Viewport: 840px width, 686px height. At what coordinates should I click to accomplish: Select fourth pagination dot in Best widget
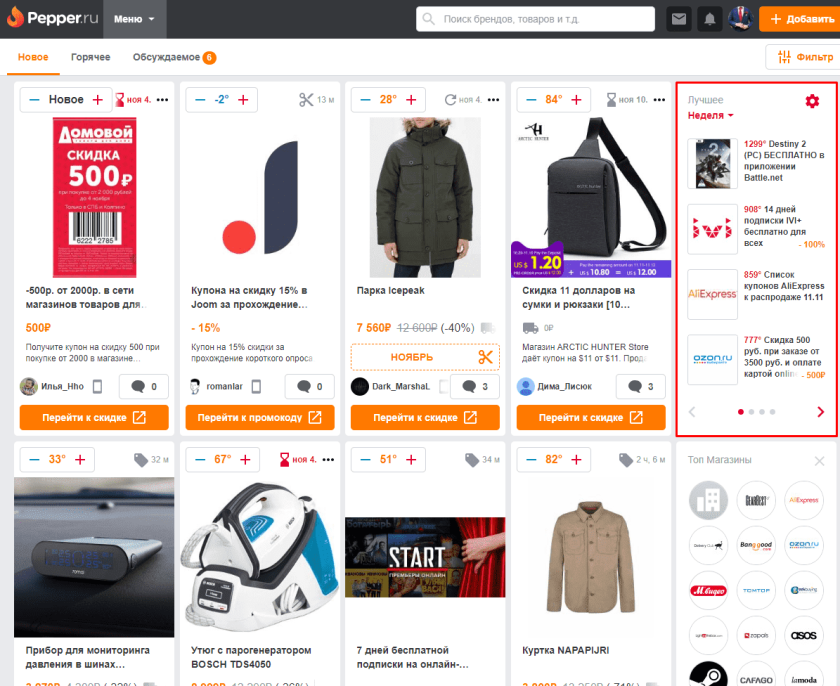click(x=772, y=412)
